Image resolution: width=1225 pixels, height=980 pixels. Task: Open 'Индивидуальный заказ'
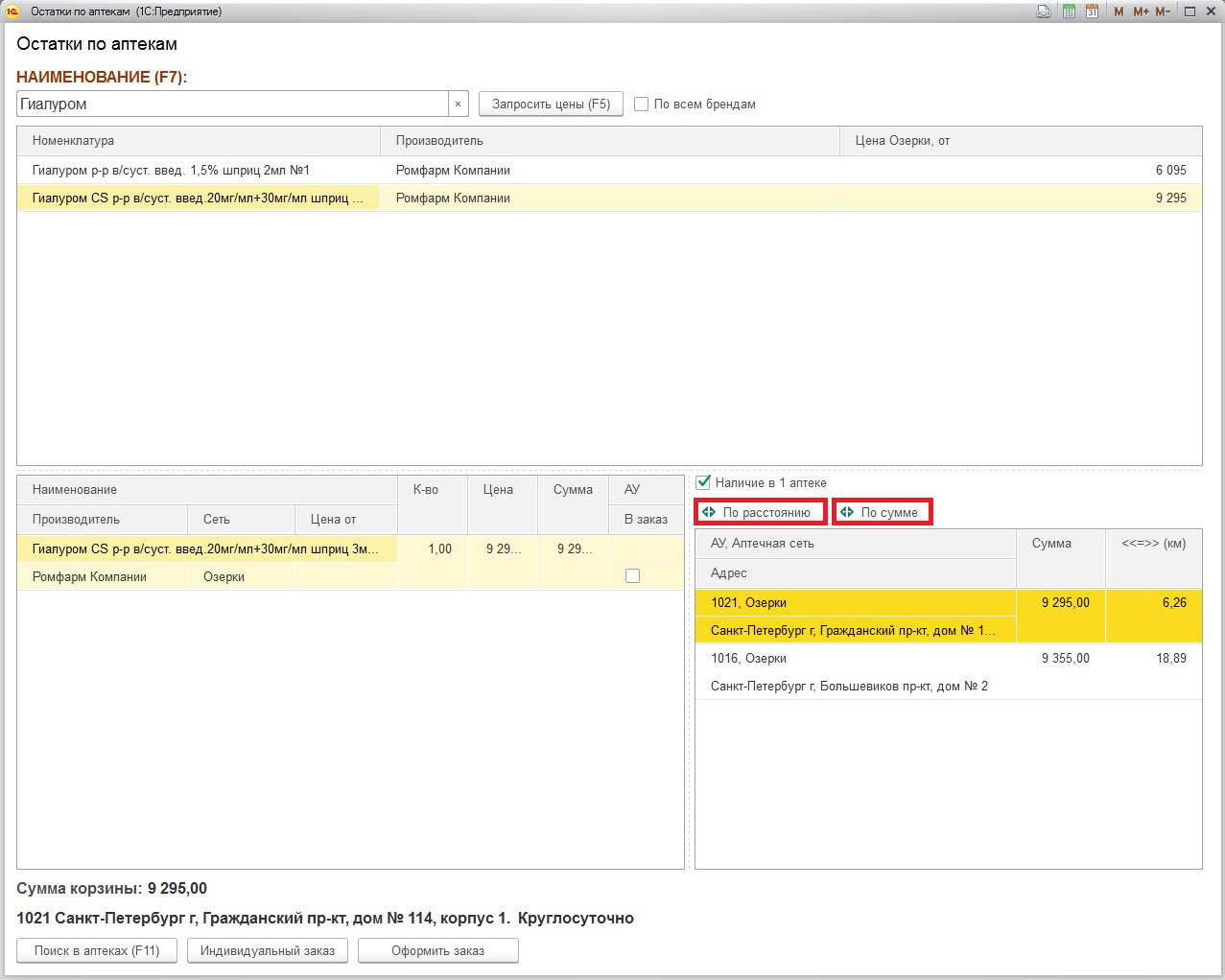click(267, 950)
